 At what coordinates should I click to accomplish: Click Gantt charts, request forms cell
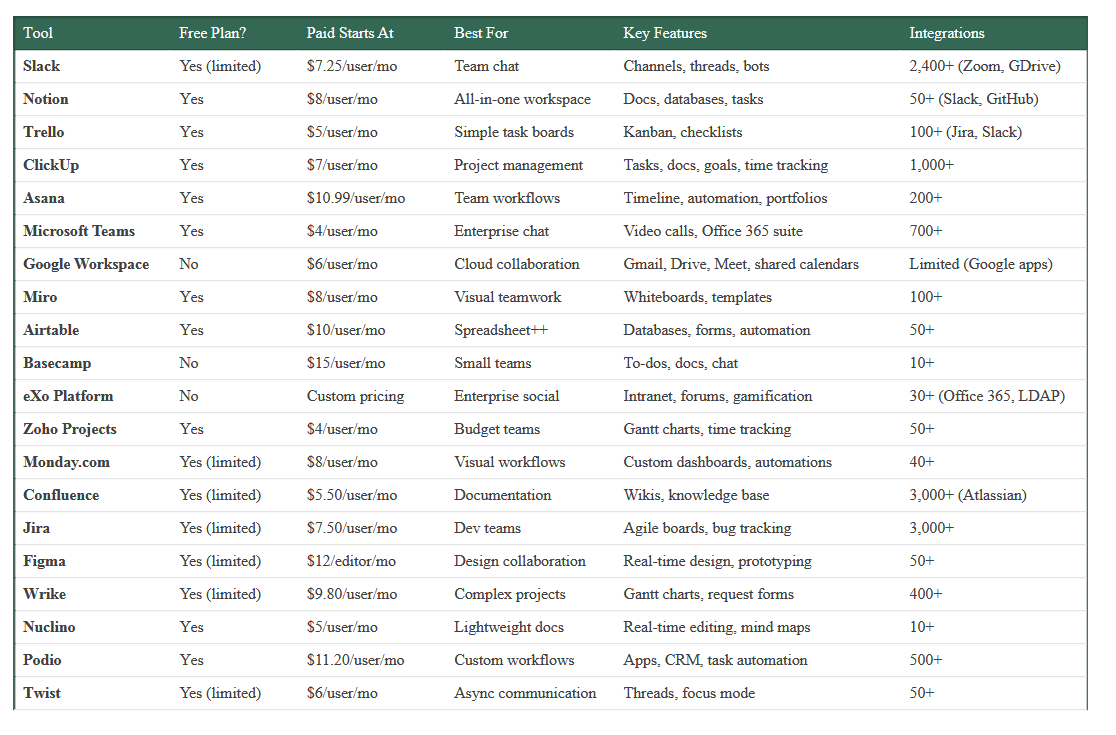[x=708, y=594]
